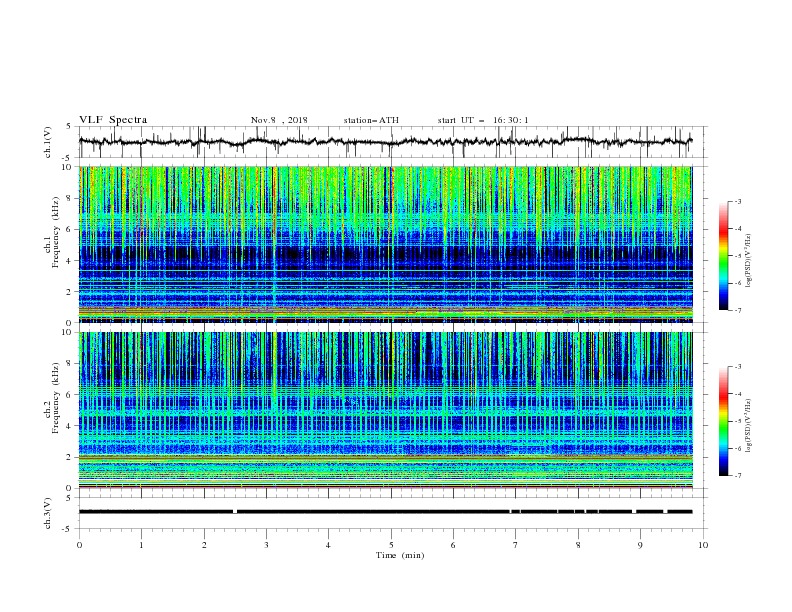The width and height of the screenshot is (792, 612).
Task: Click the "-4" tick on ch.2 colorbar
Action: [x=738, y=394]
